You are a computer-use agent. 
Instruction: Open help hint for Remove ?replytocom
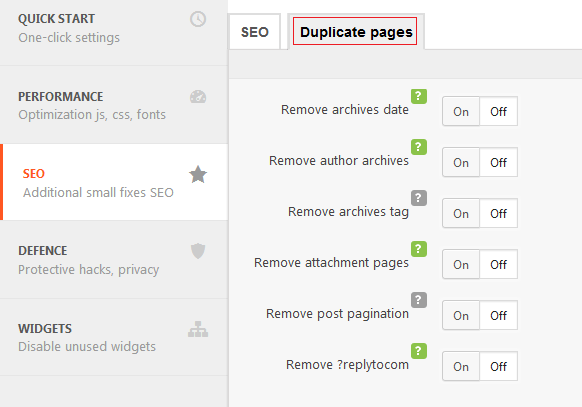click(x=419, y=351)
